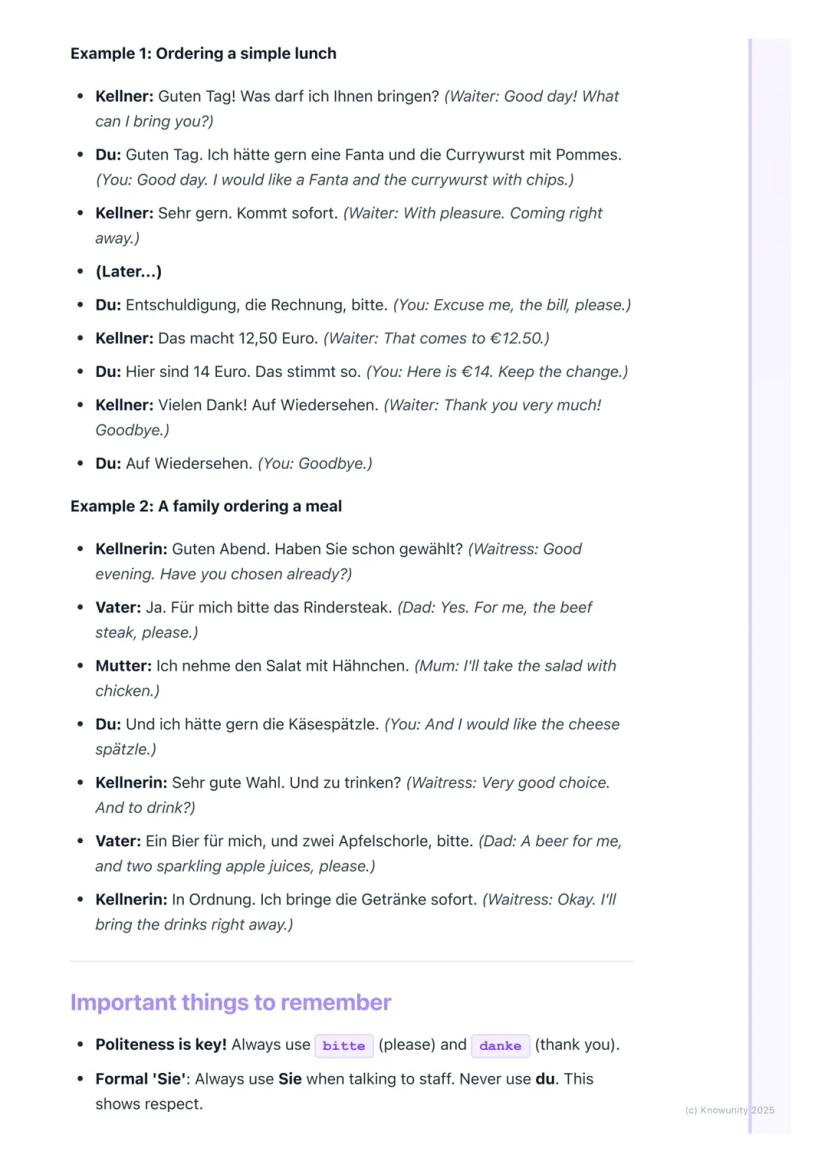This screenshot has width=828, height=1171.
Task: Select the "Important things to remember" heading
Action: point(230,1002)
